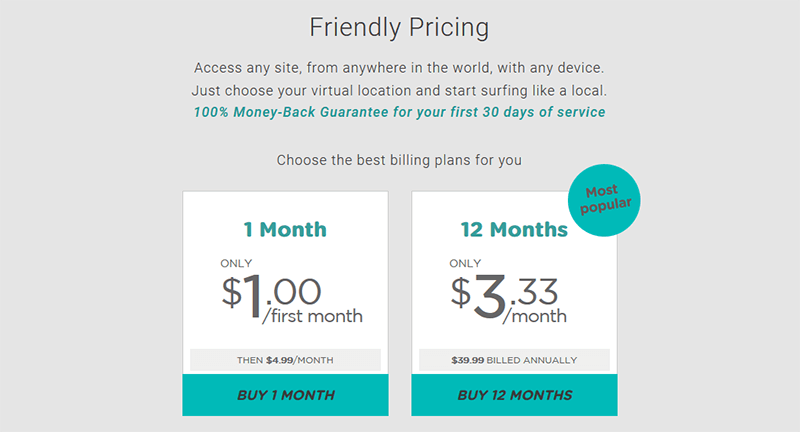This screenshot has width=800, height=432.
Task: Click the Friendly Pricing title
Action: click(399, 28)
